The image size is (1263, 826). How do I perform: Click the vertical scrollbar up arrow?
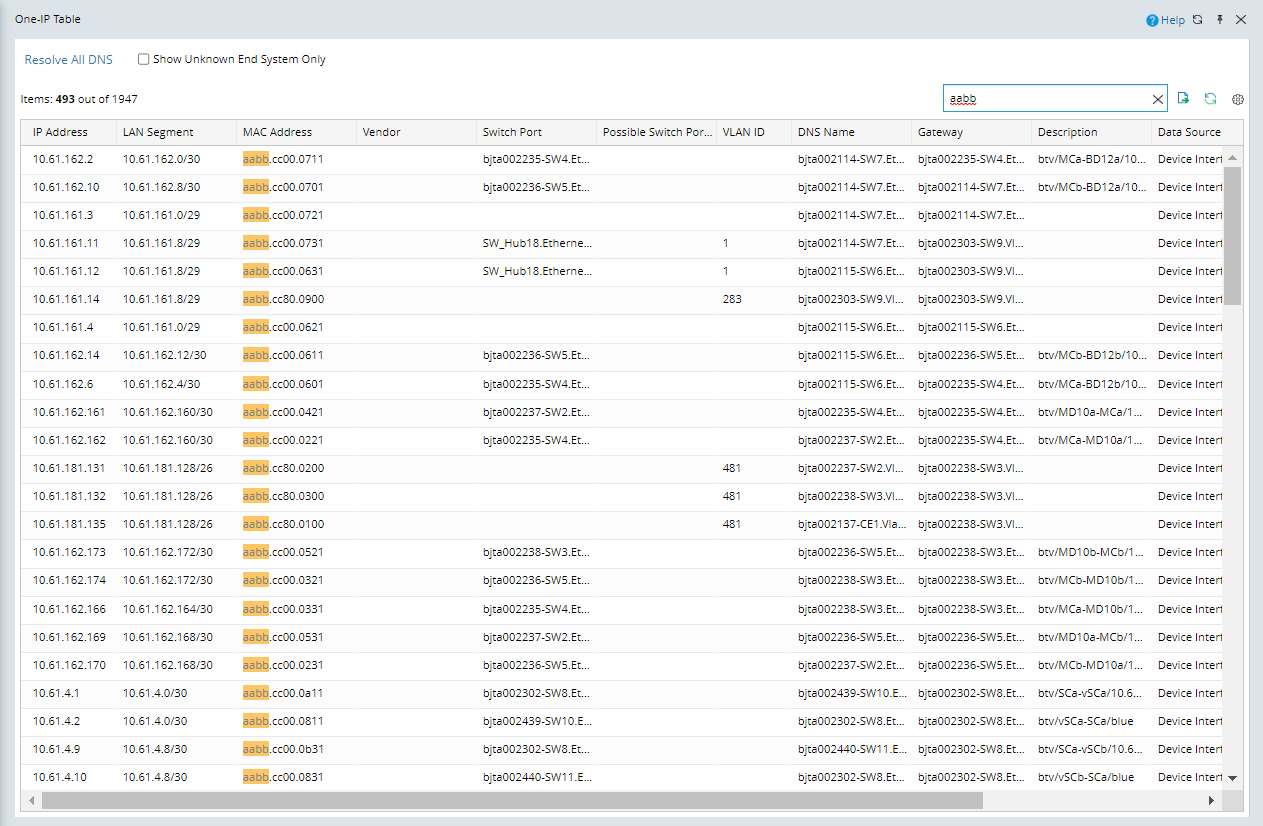(1232, 158)
